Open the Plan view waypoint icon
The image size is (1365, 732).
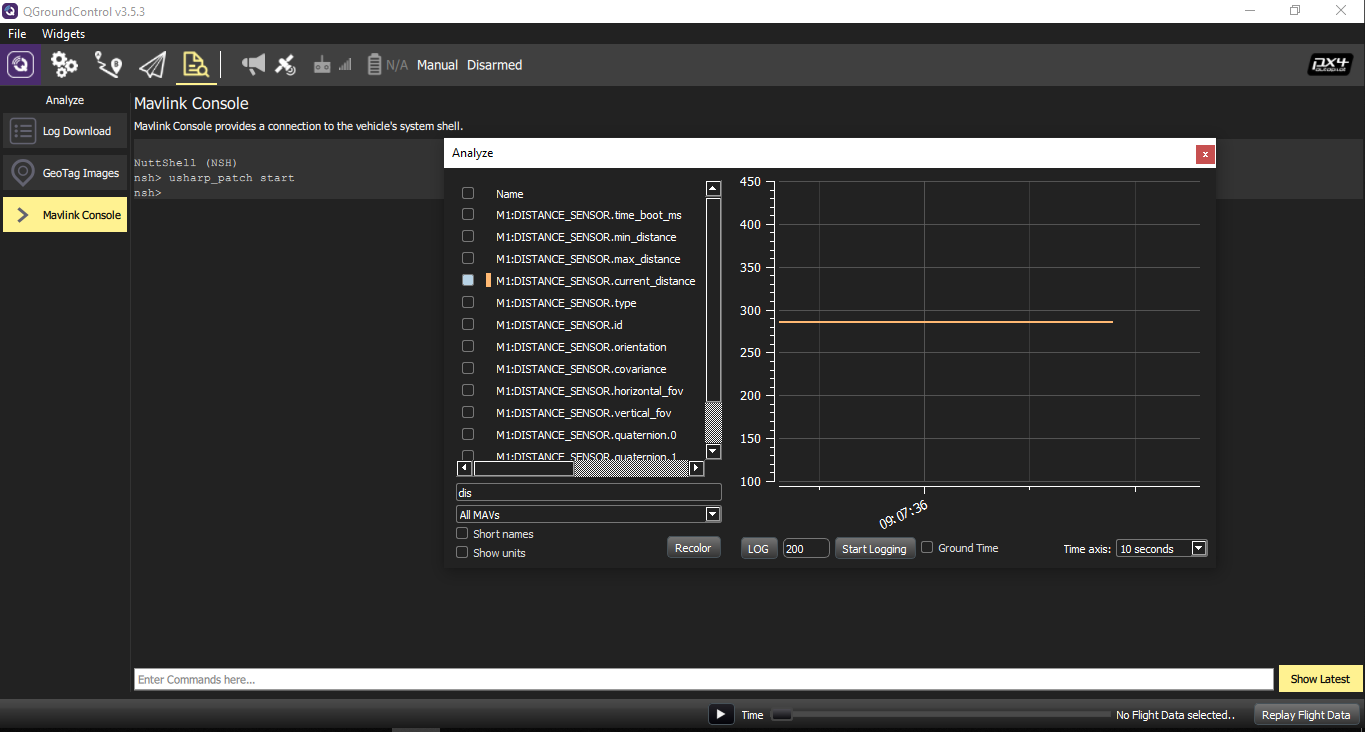(x=108, y=65)
